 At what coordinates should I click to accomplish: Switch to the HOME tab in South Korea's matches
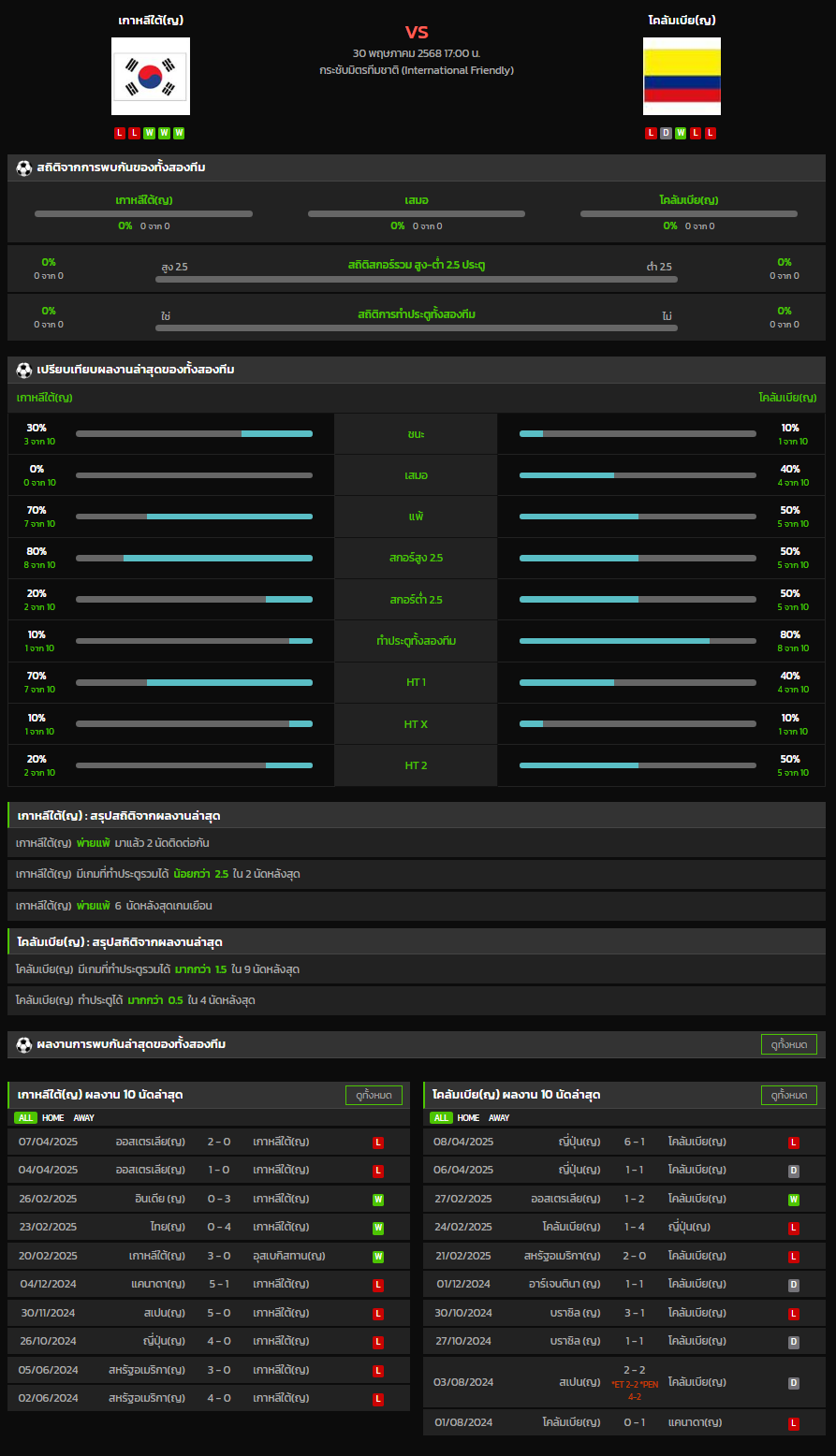(x=53, y=1118)
